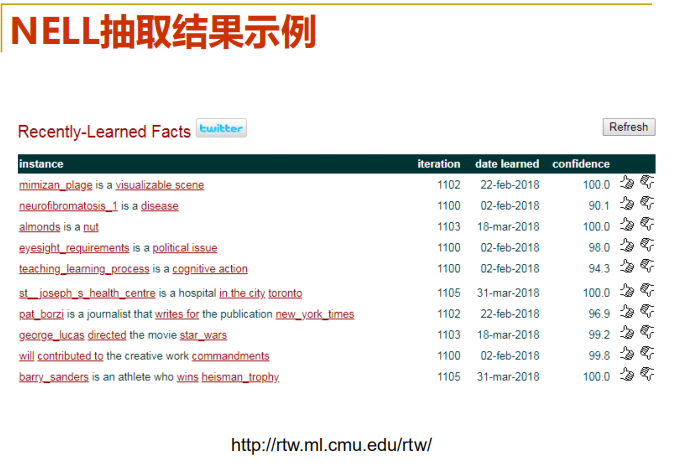The height and width of the screenshot is (471, 679).
Task: Thumbs-up the st__joseph_s_health_centre row
Action: [626, 291]
